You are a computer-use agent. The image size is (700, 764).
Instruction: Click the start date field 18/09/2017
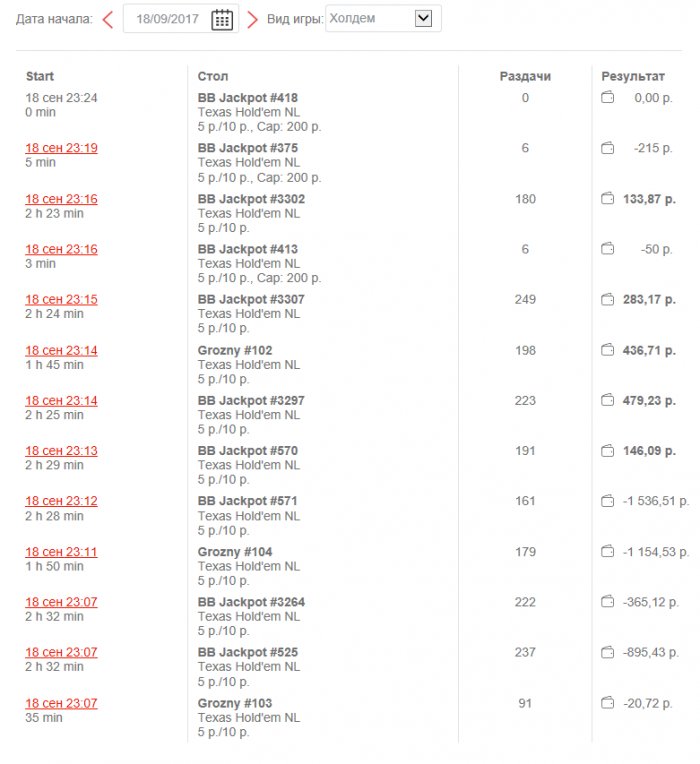(x=166, y=19)
